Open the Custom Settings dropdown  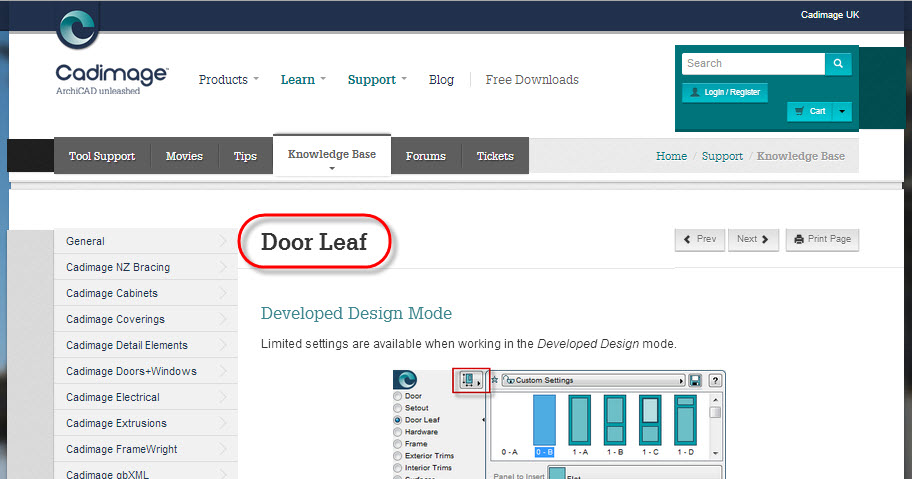[x=594, y=380]
